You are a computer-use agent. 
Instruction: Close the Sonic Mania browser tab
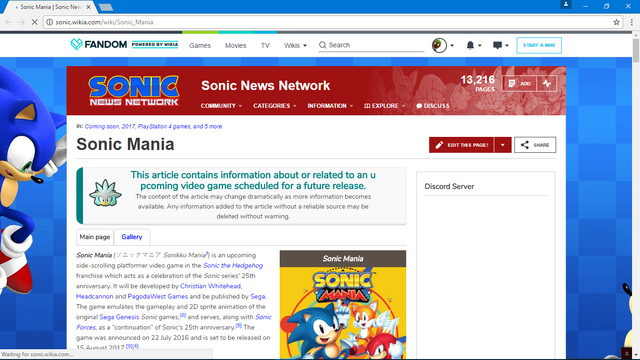pos(89,7)
